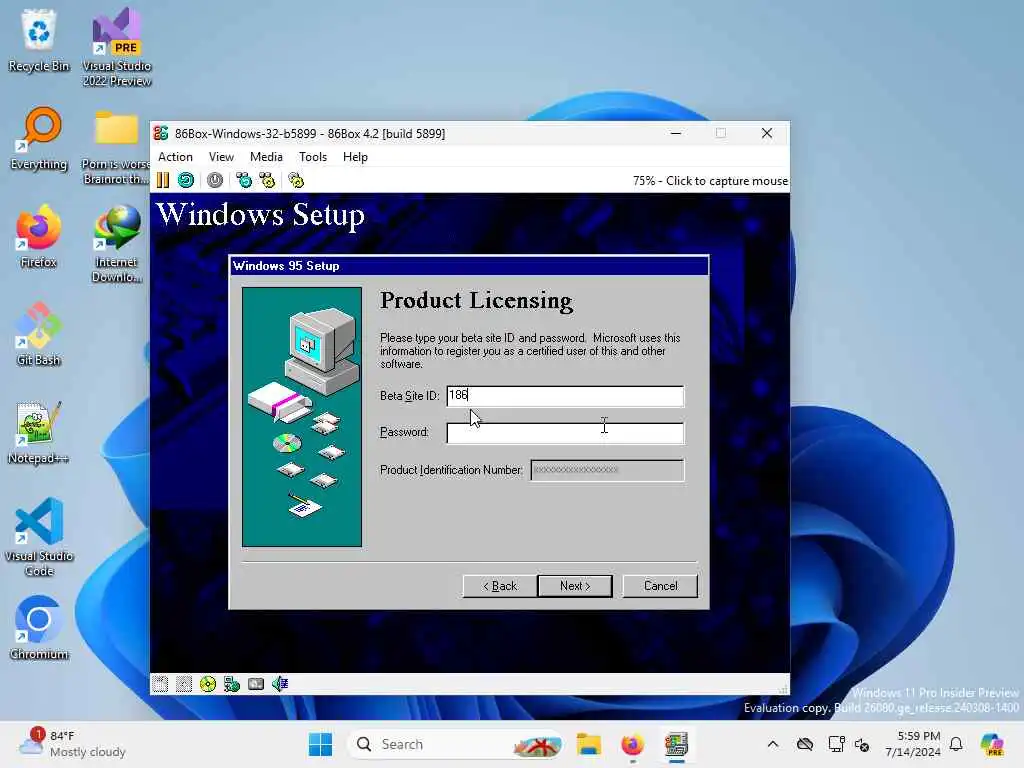Select the Firefox desktop shortcut
Viewport: 1024px width, 768px height.
pyautogui.click(x=39, y=236)
